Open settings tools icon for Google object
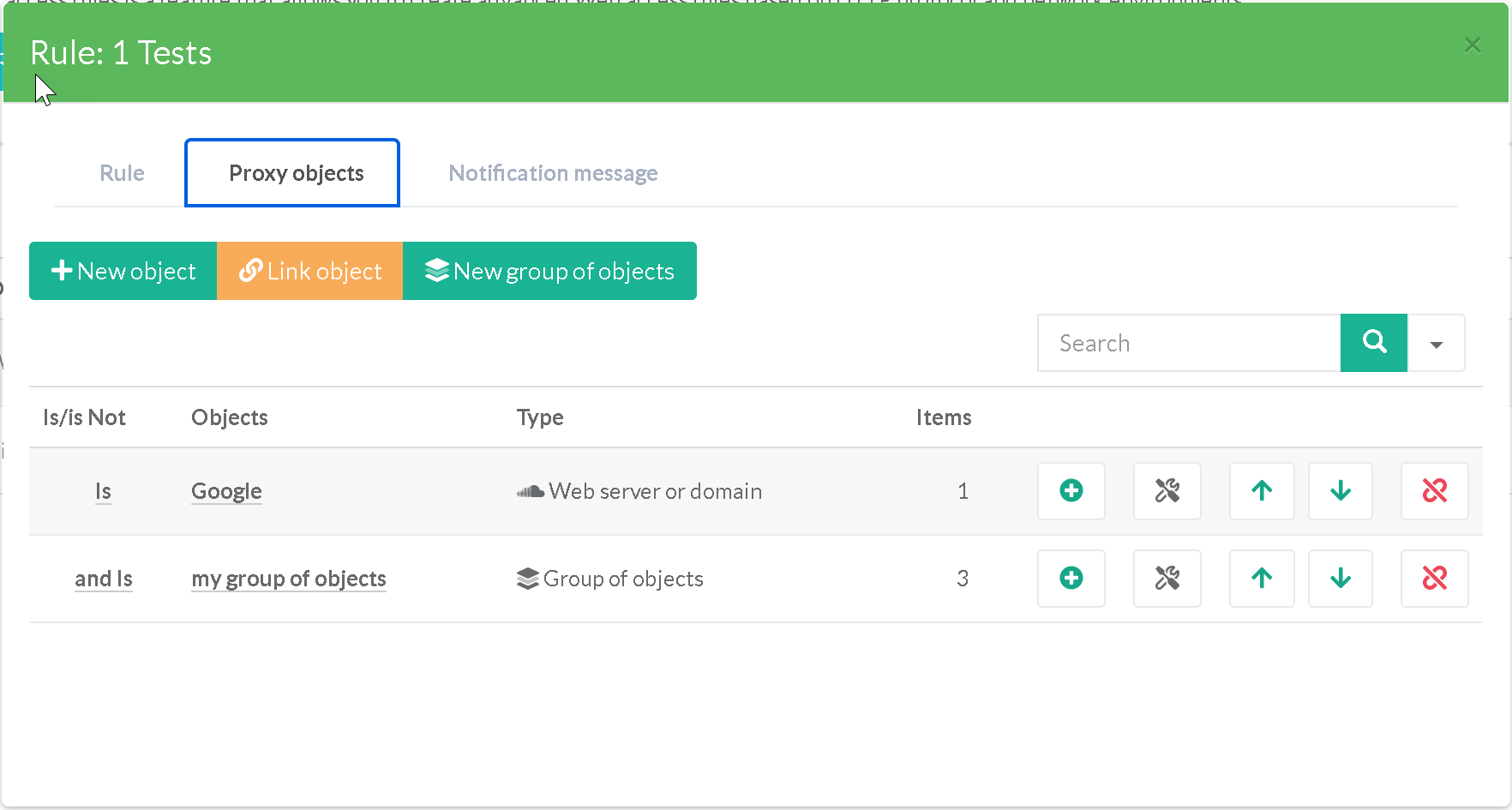1512x810 pixels. pos(1167,491)
